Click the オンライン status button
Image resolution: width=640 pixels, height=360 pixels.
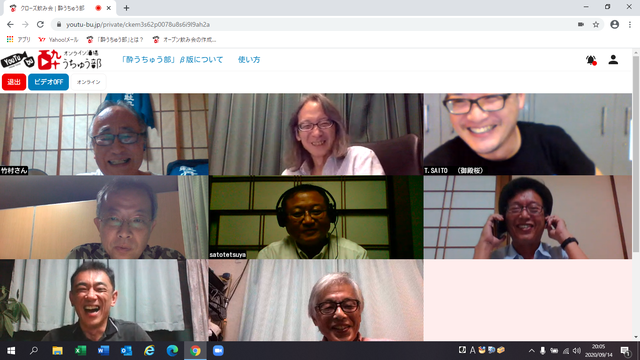point(89,82)
